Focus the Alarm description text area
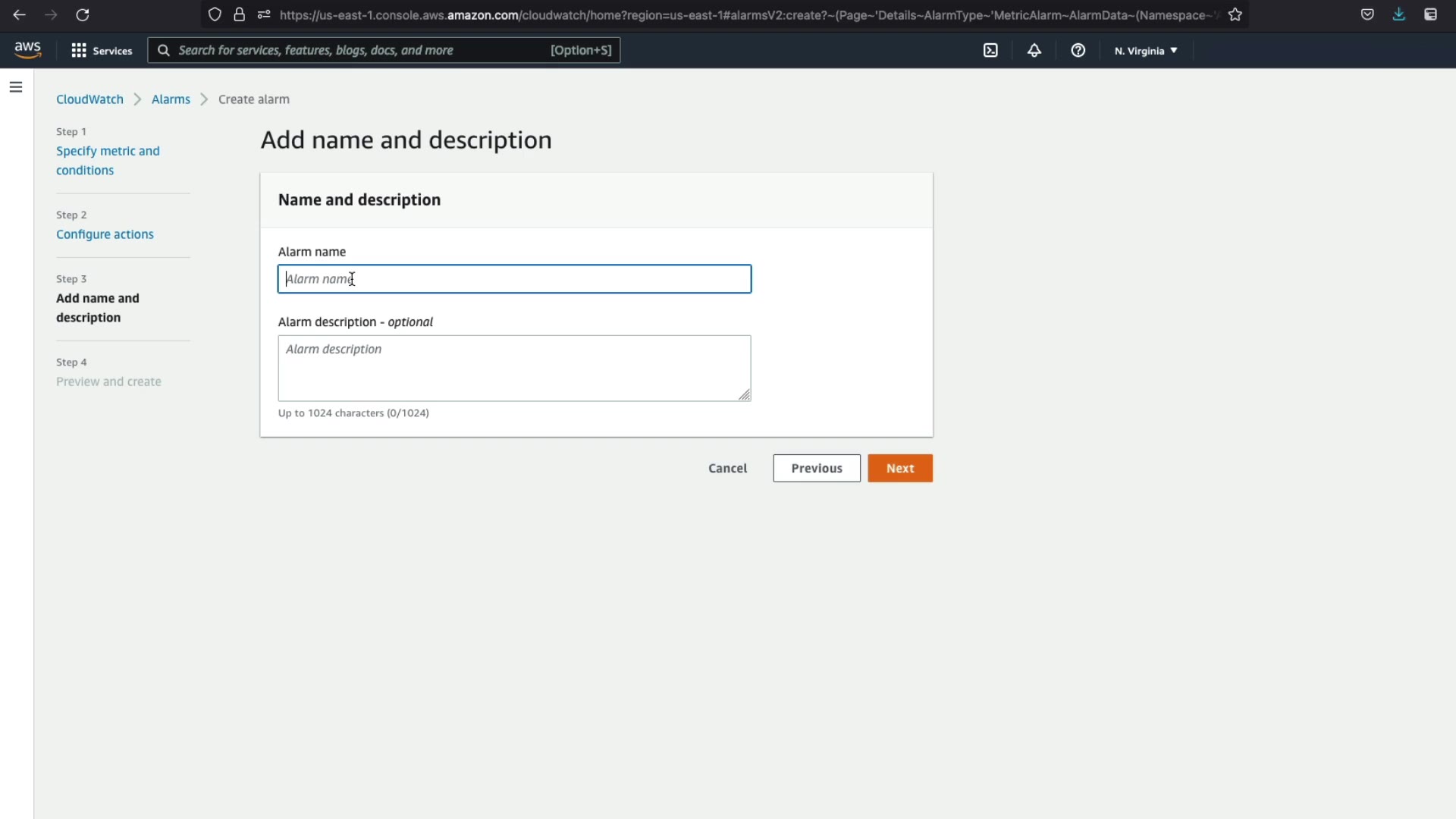 pyautogui.click(x=514, y=369)
